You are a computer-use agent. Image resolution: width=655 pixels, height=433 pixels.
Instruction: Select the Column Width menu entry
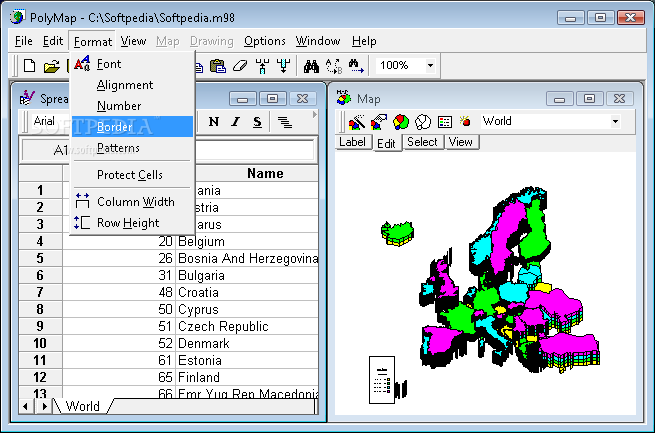click(132, 202)
